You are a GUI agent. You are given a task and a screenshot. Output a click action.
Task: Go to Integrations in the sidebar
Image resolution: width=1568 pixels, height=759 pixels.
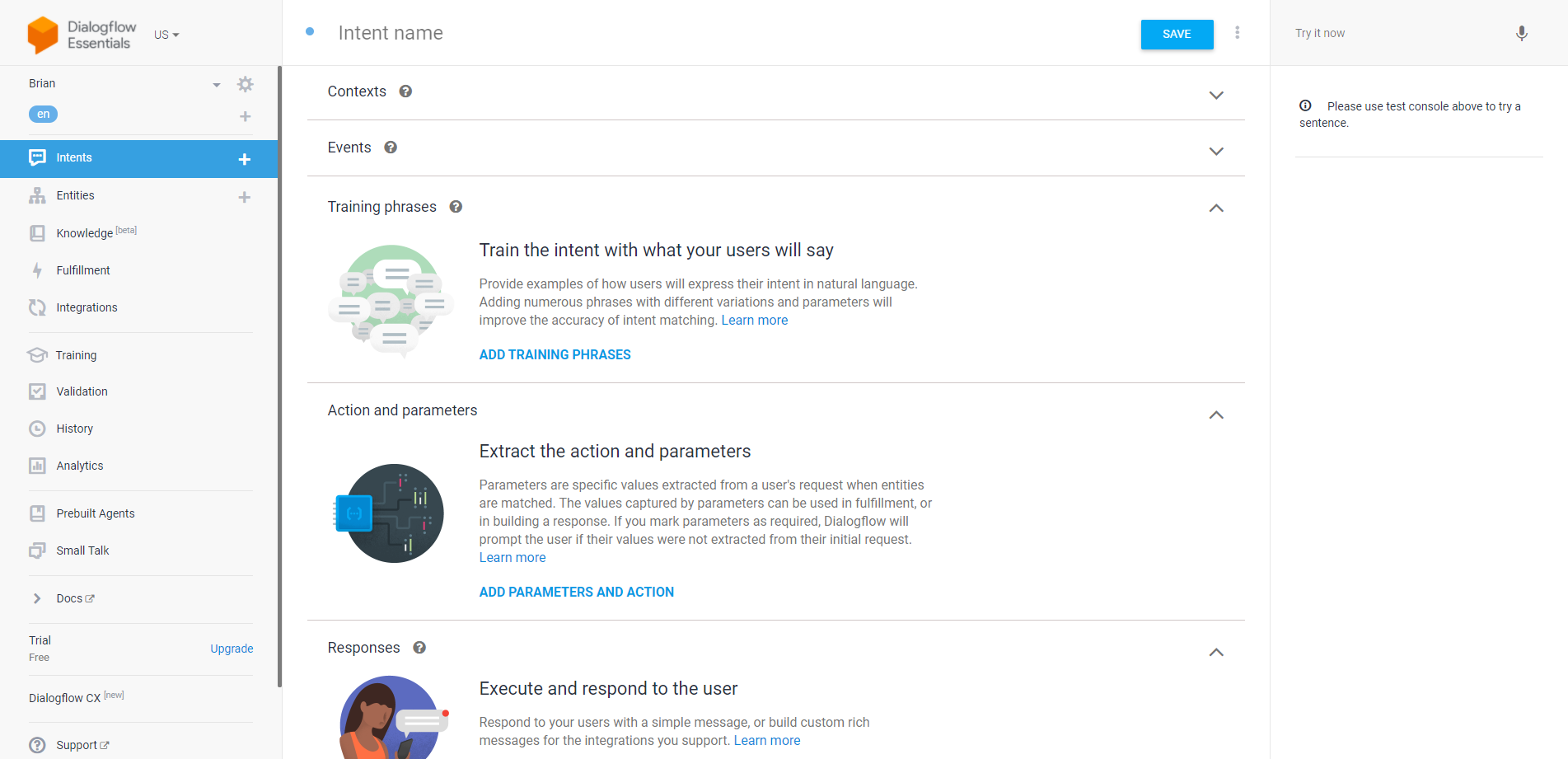click(87, 307)
